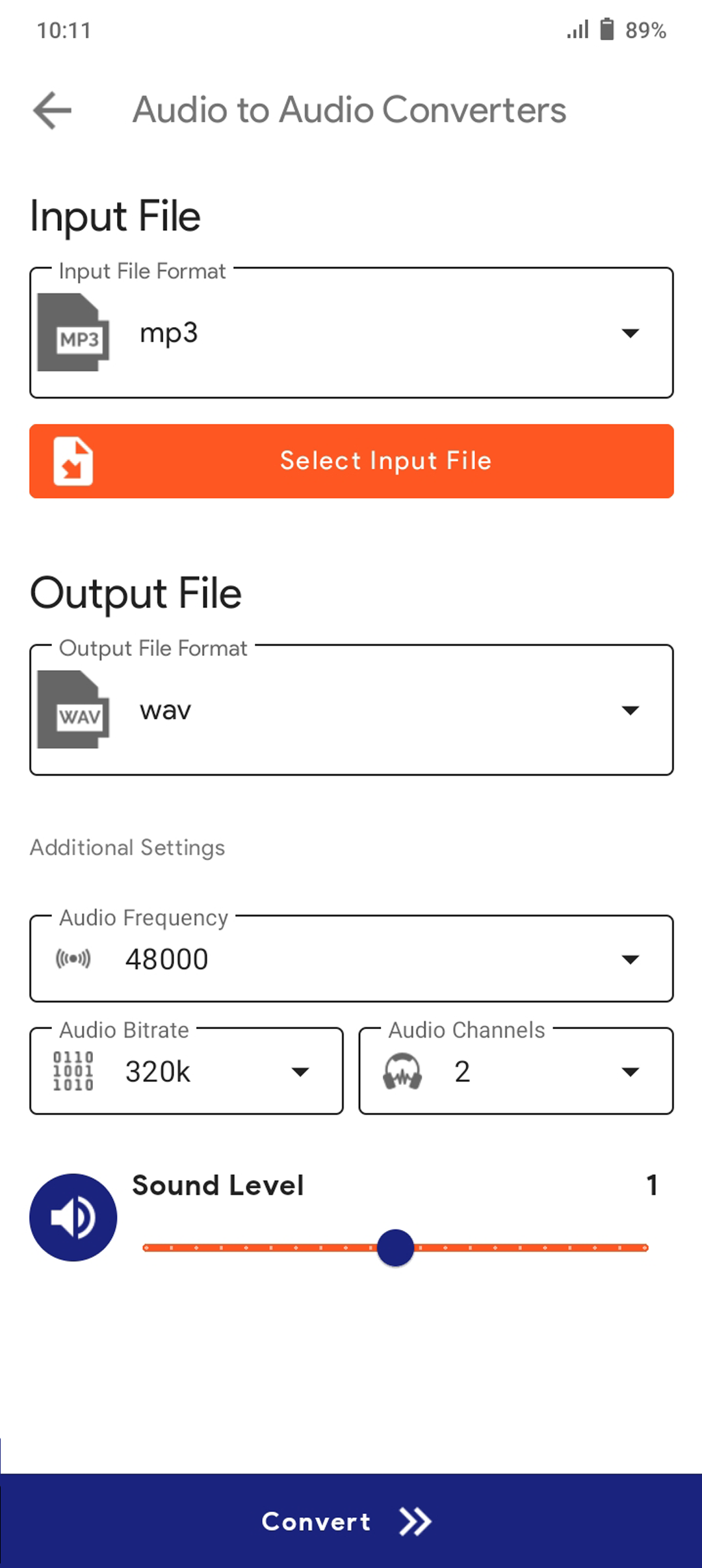Tap the binary bitrate icon

[x=73, y=1071]
